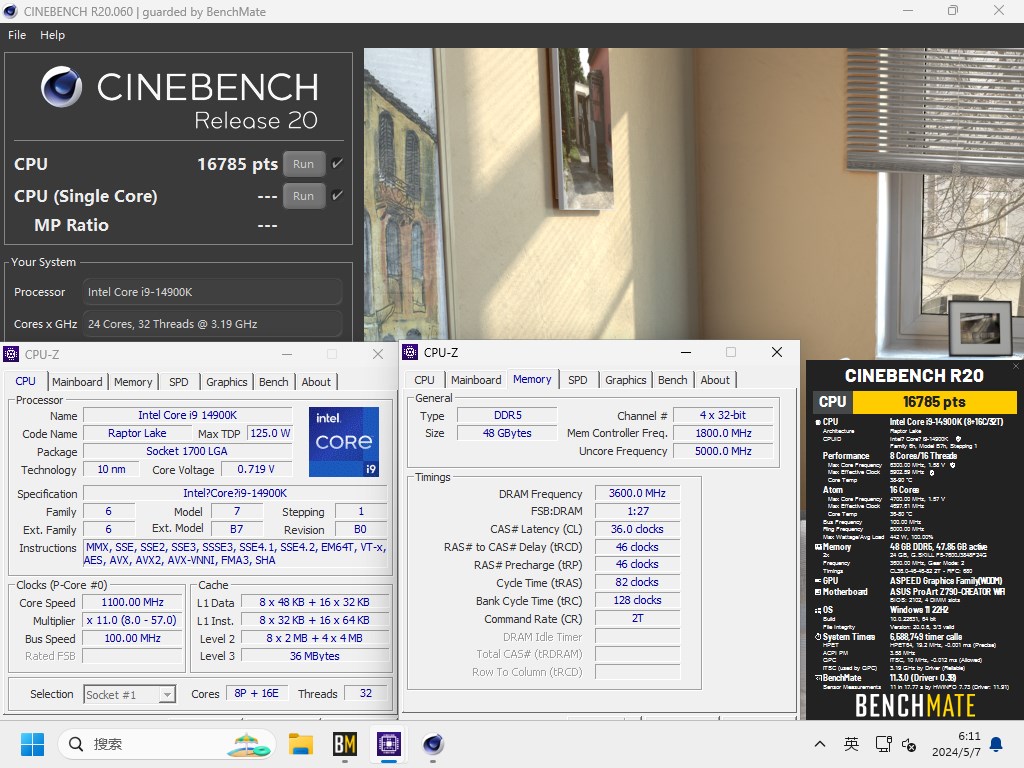Screen dimensions: 1024x768
Task: Select Memory tab in right CPU-Z window
Action: coord(532,379)
